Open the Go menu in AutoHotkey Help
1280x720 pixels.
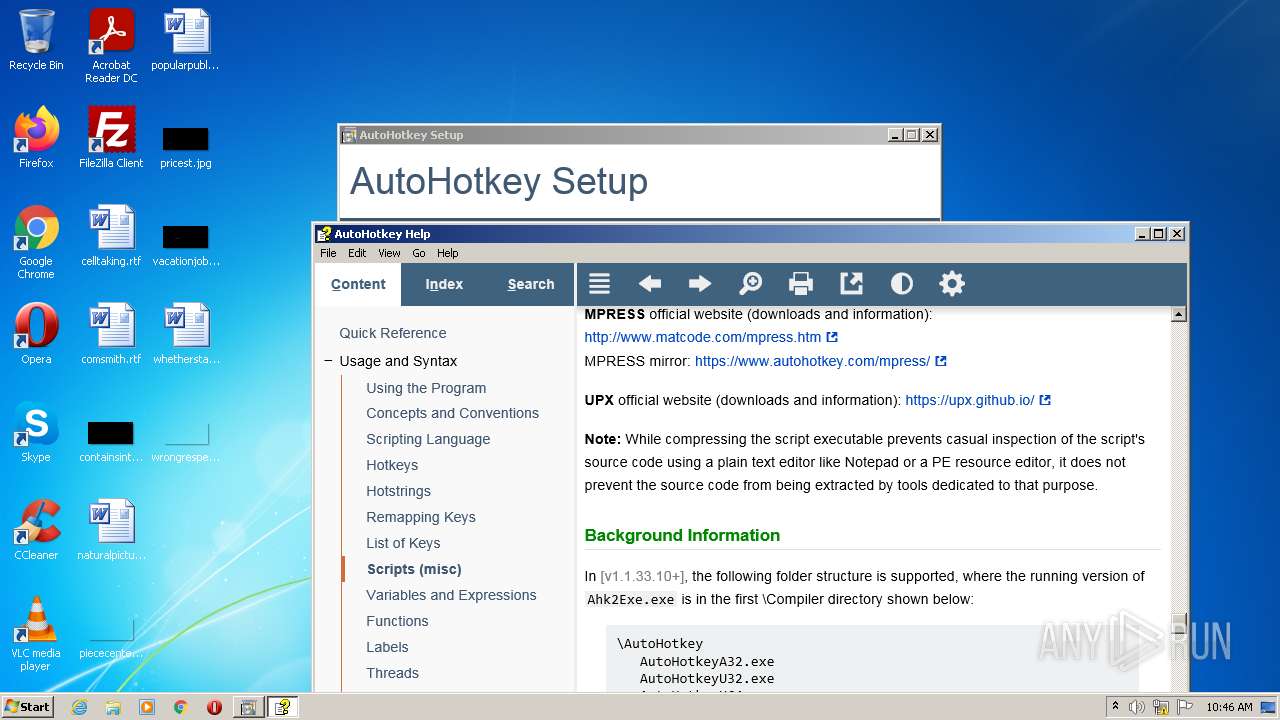click(x=419, y=253)
